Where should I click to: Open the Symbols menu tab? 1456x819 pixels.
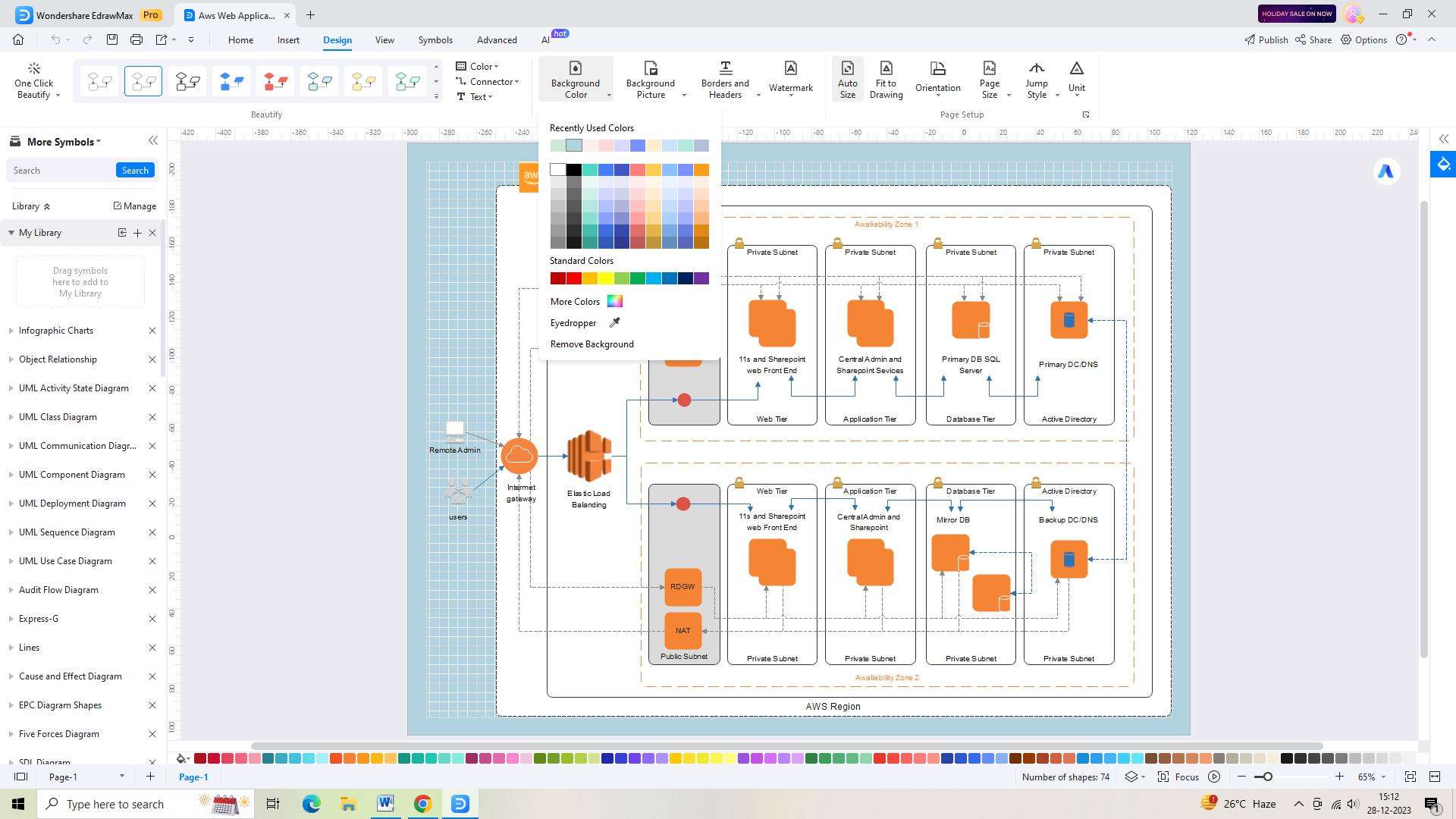coord(434,40)
